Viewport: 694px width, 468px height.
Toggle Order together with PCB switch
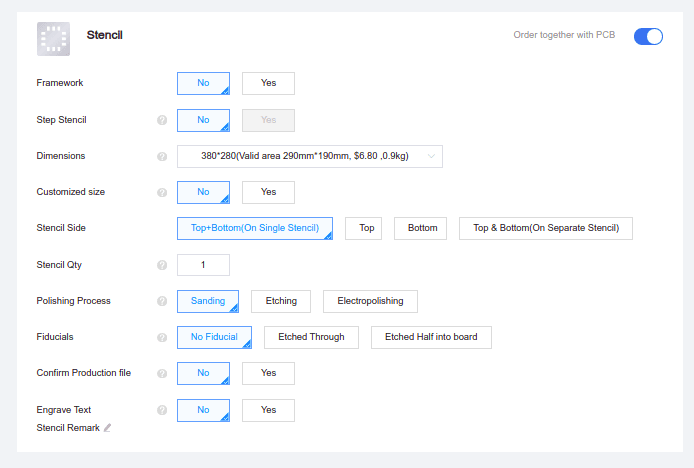point(648,36)
